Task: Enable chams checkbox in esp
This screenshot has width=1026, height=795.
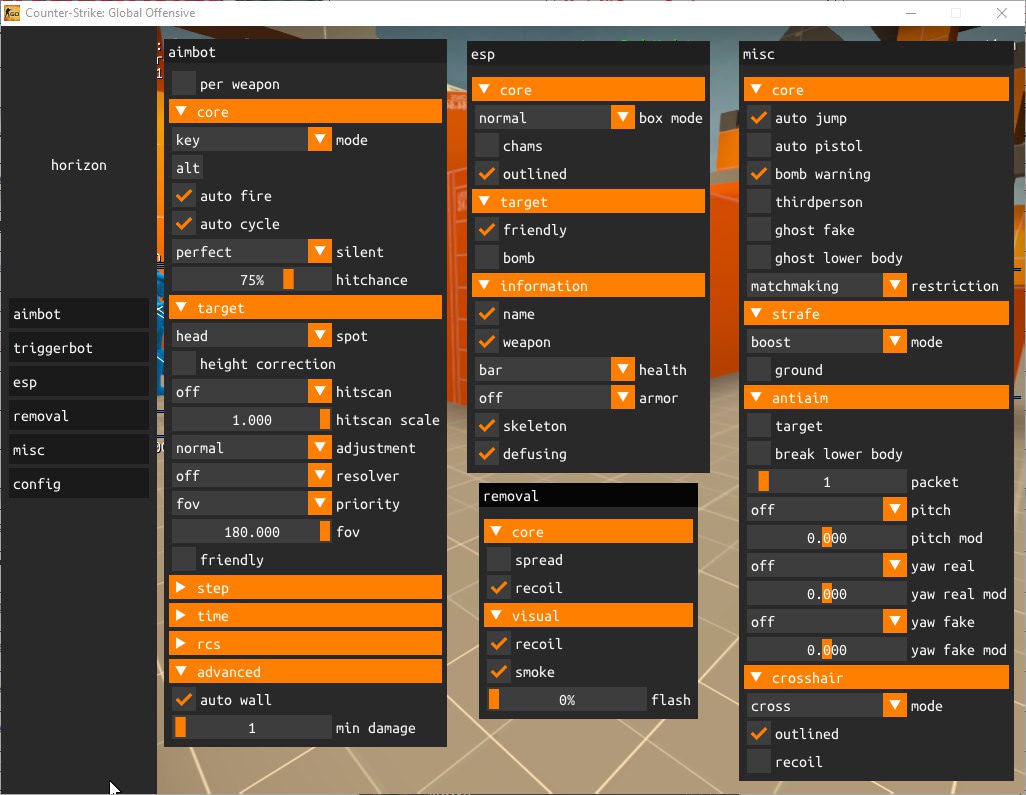Action: point(487,146)
